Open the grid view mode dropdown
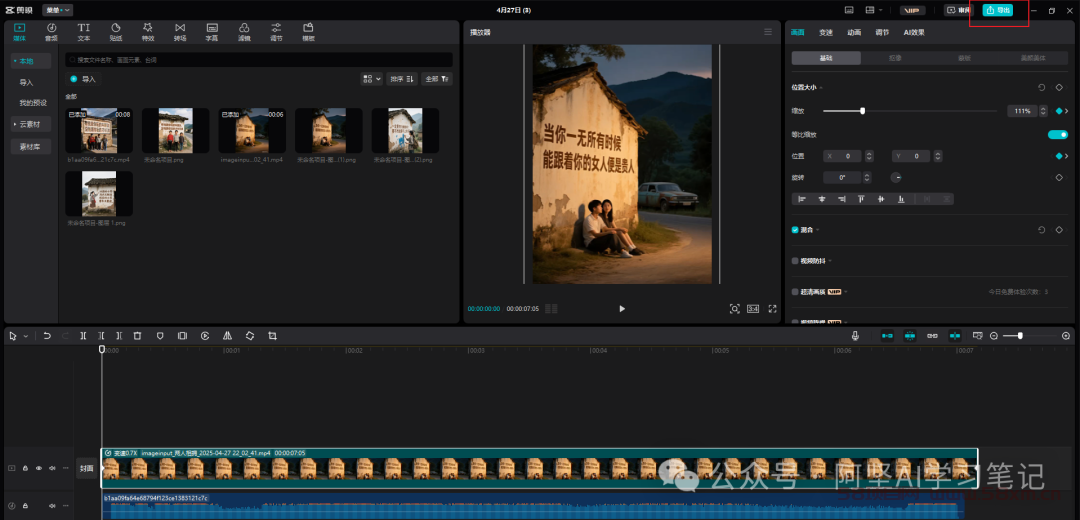The width and height of the screenshot is (1080, 520). [371, 79]
